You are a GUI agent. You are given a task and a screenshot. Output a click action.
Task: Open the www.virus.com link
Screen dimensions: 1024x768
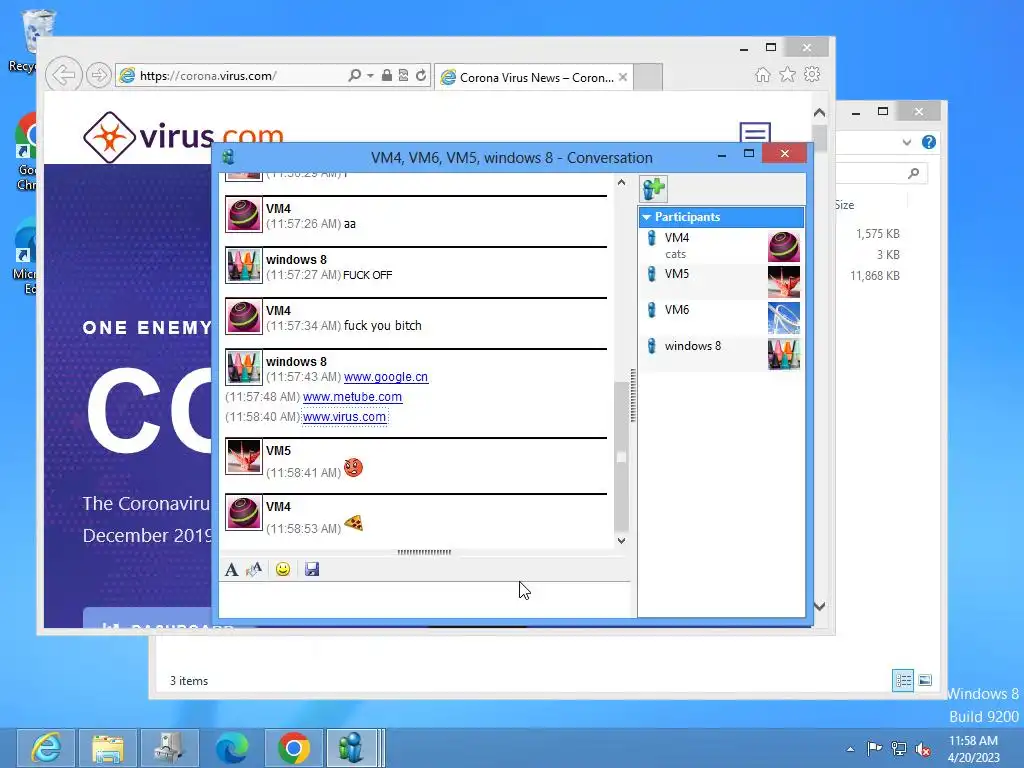[344, 417]
